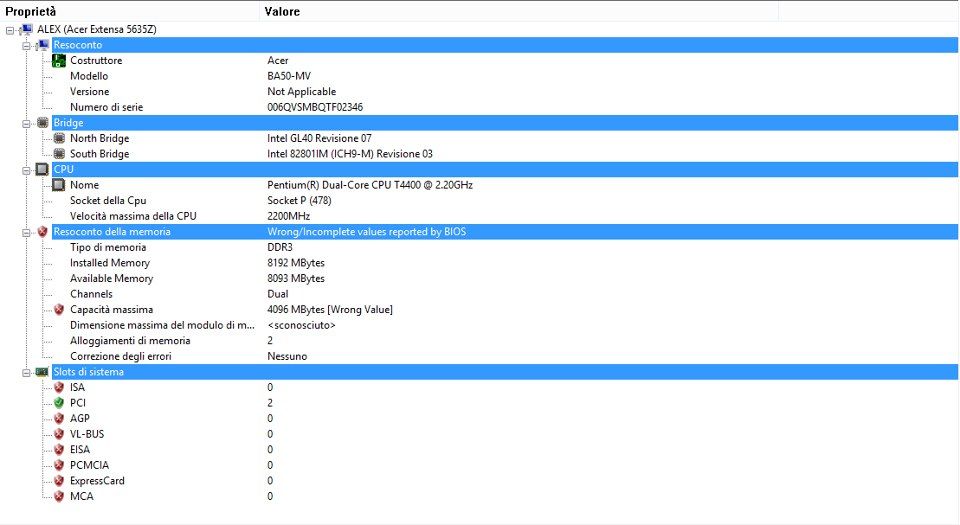The height and width of the screenshot is (525, 960).
Task: Select the Installed Memory row
Action: point(110,263)
